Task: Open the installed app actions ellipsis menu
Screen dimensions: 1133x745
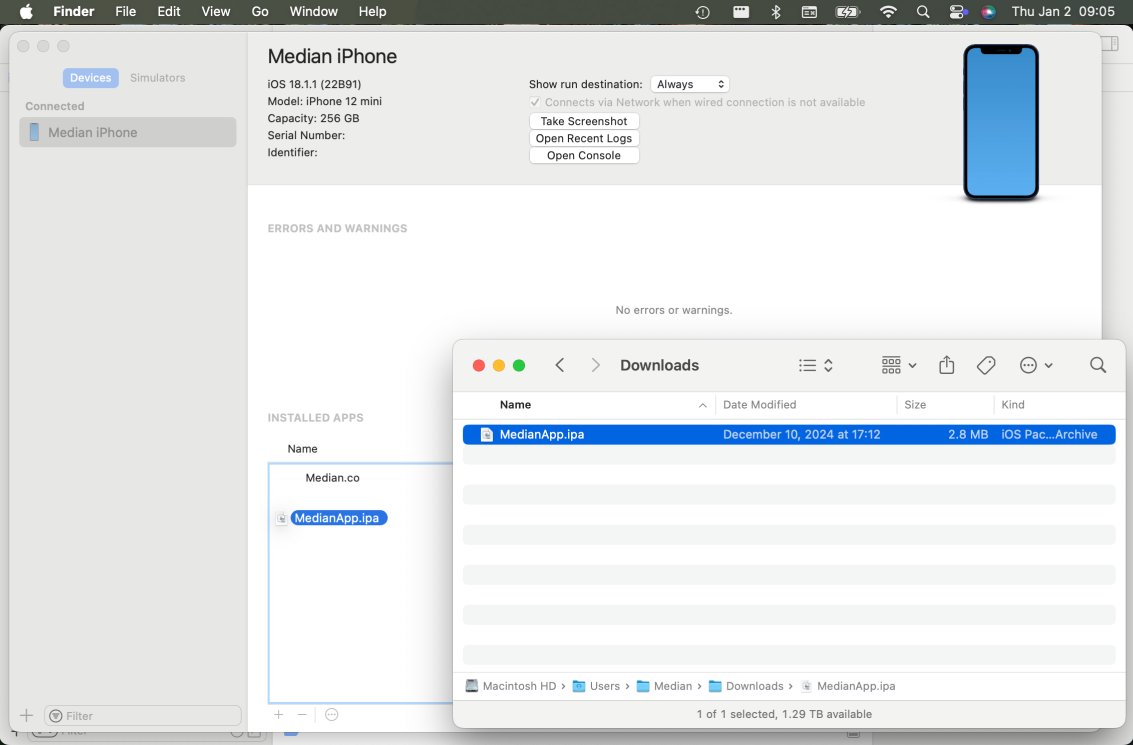Action: (x=330, y=714)
